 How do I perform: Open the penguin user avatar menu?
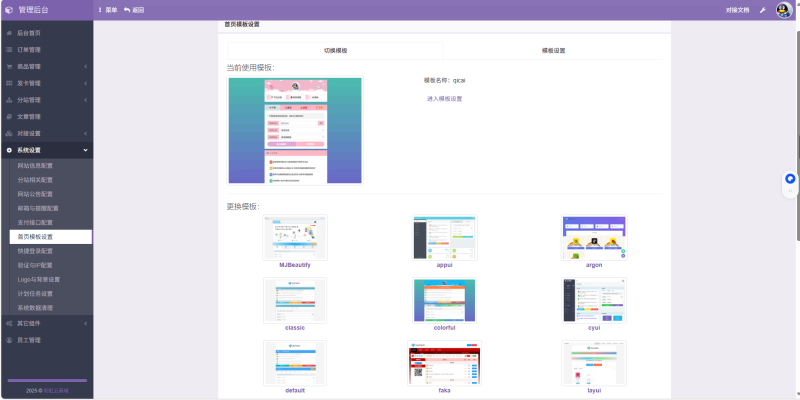coord(784,10)
